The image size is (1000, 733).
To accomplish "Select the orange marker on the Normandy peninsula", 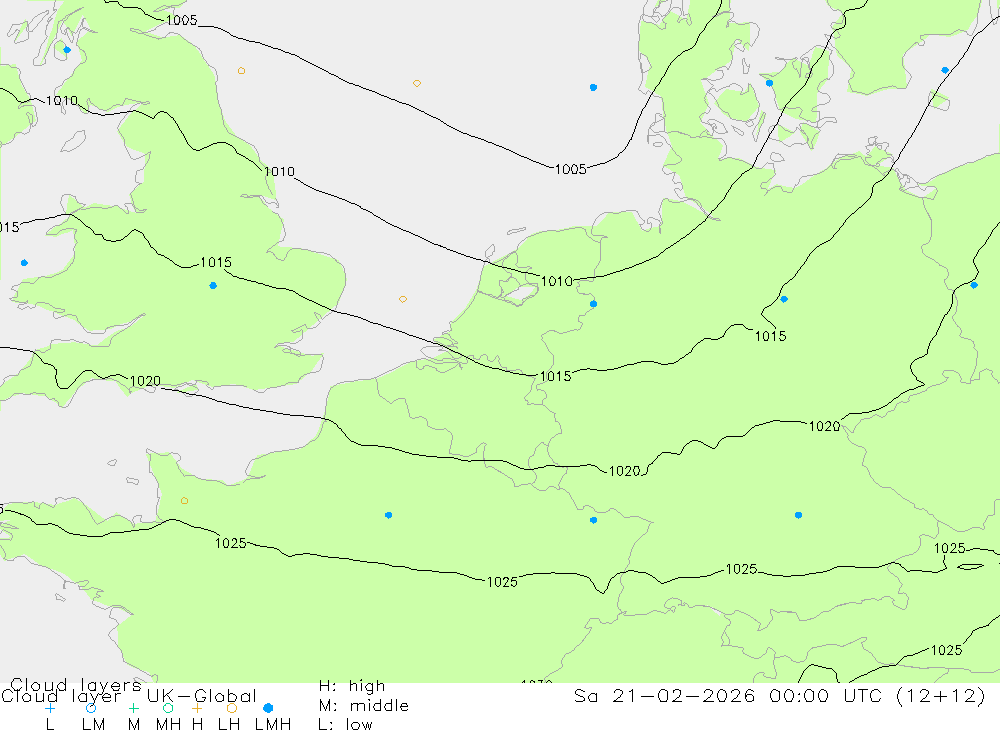I will [x=184, y=501].
